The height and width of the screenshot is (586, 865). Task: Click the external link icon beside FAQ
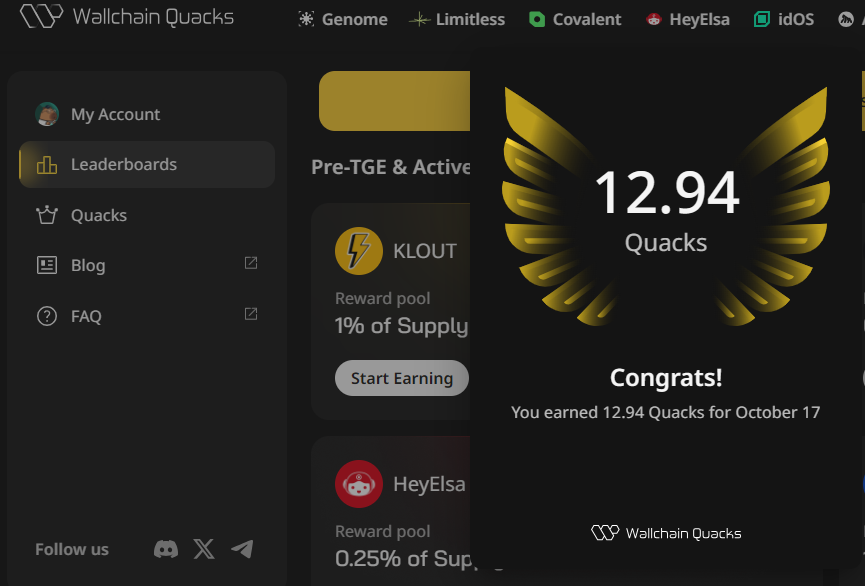(251, 314)
